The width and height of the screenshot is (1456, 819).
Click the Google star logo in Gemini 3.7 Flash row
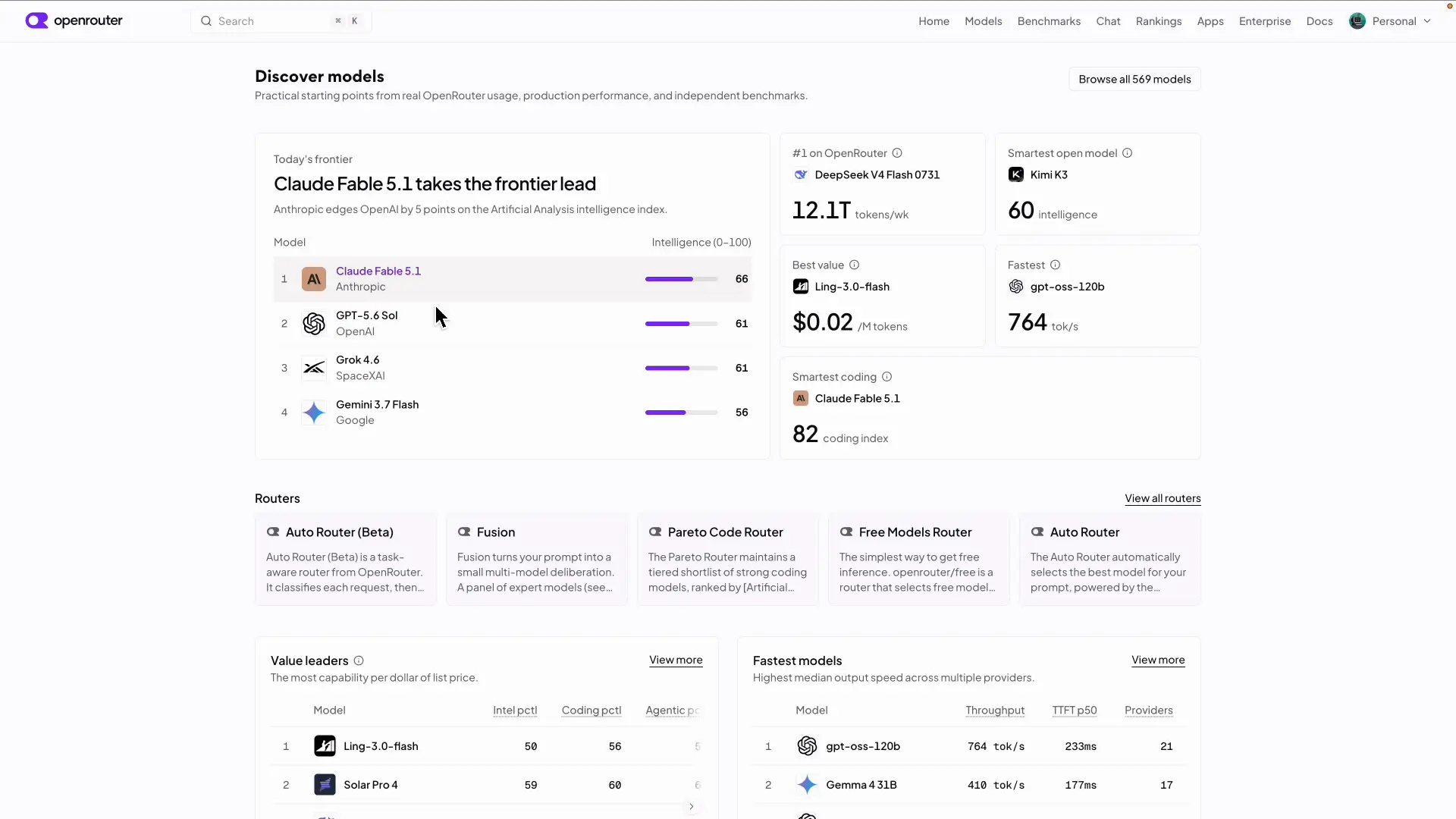pyautogui.click(x=314, y=413)
